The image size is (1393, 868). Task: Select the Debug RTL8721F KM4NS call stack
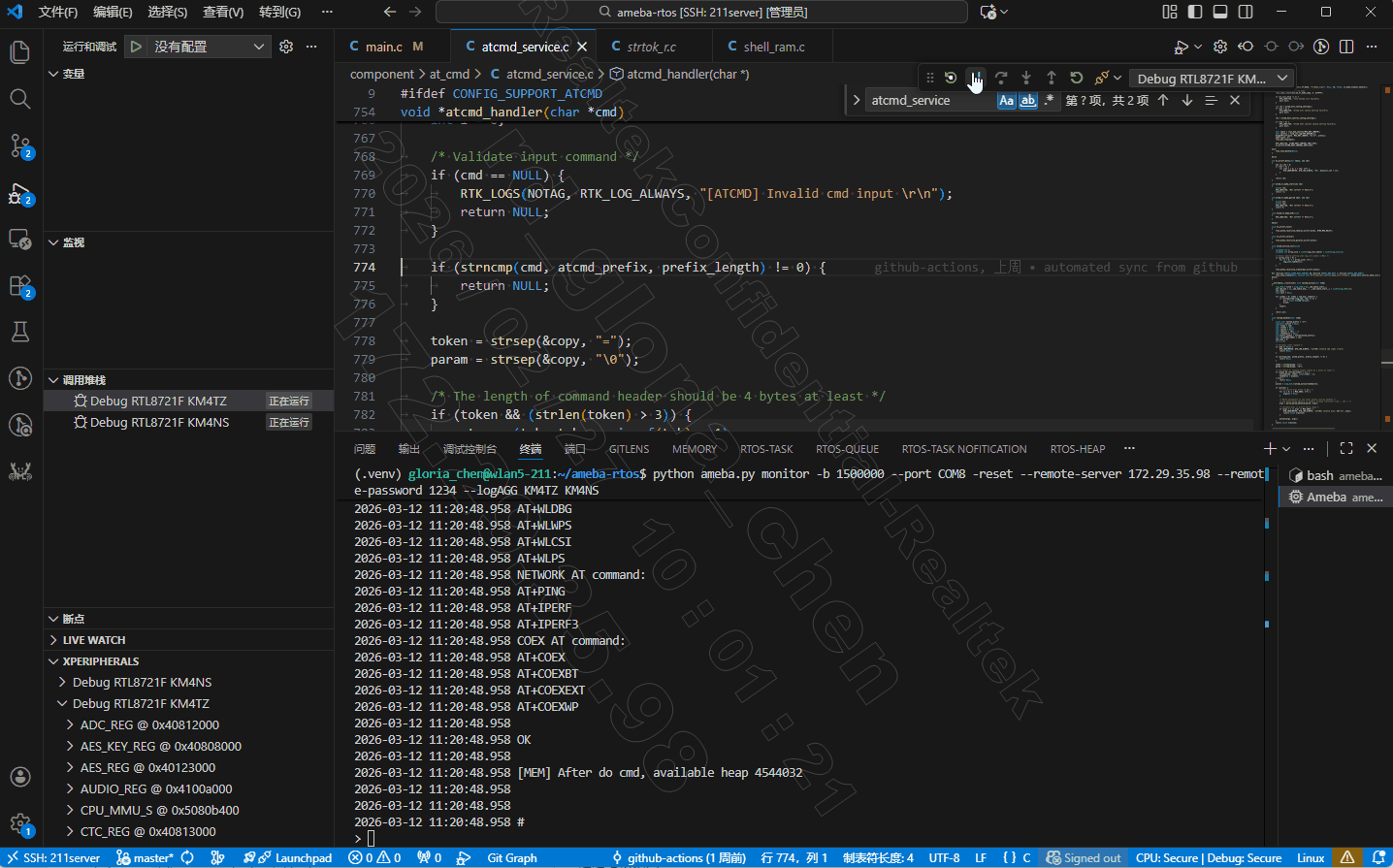tap(159, 422)
